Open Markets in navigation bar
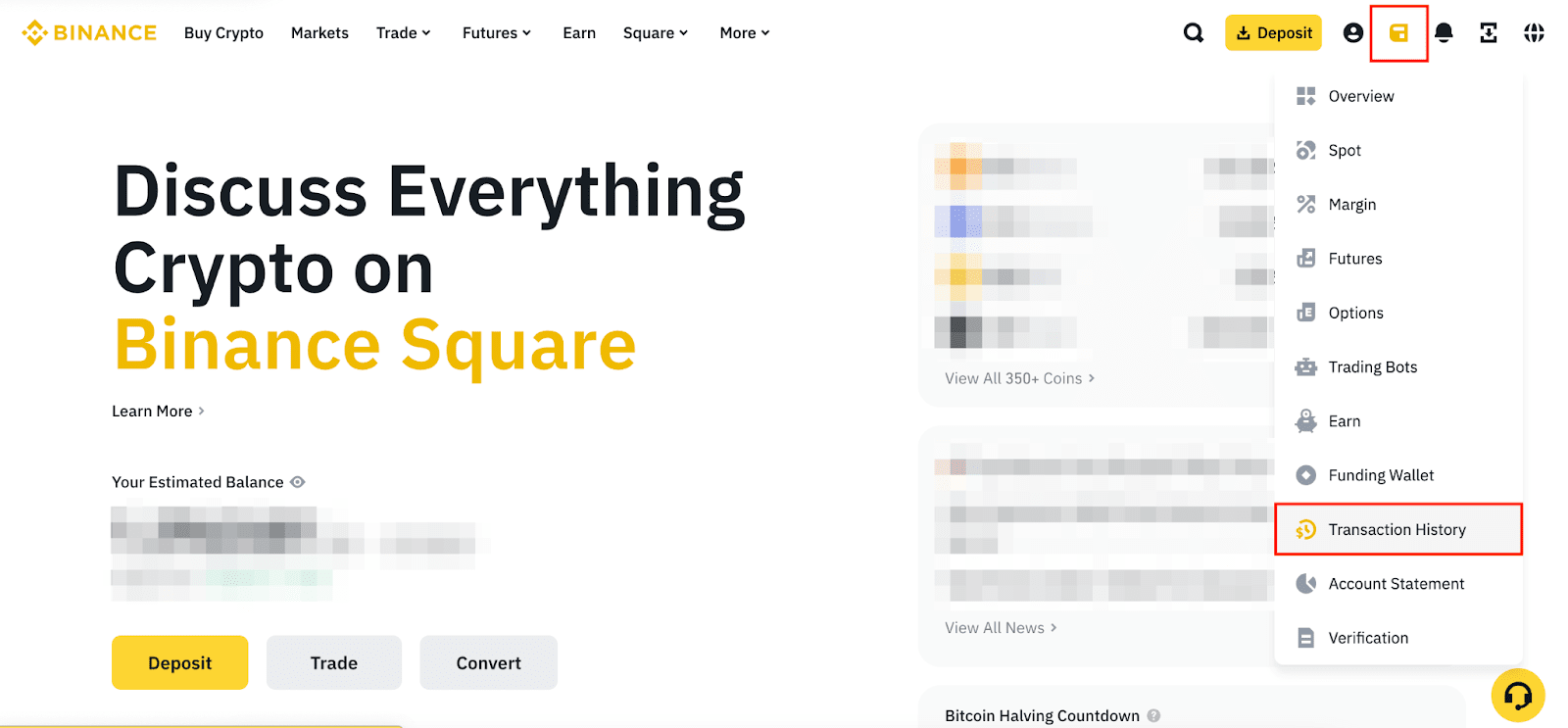Screen dimensions: 1568x728 319,33
